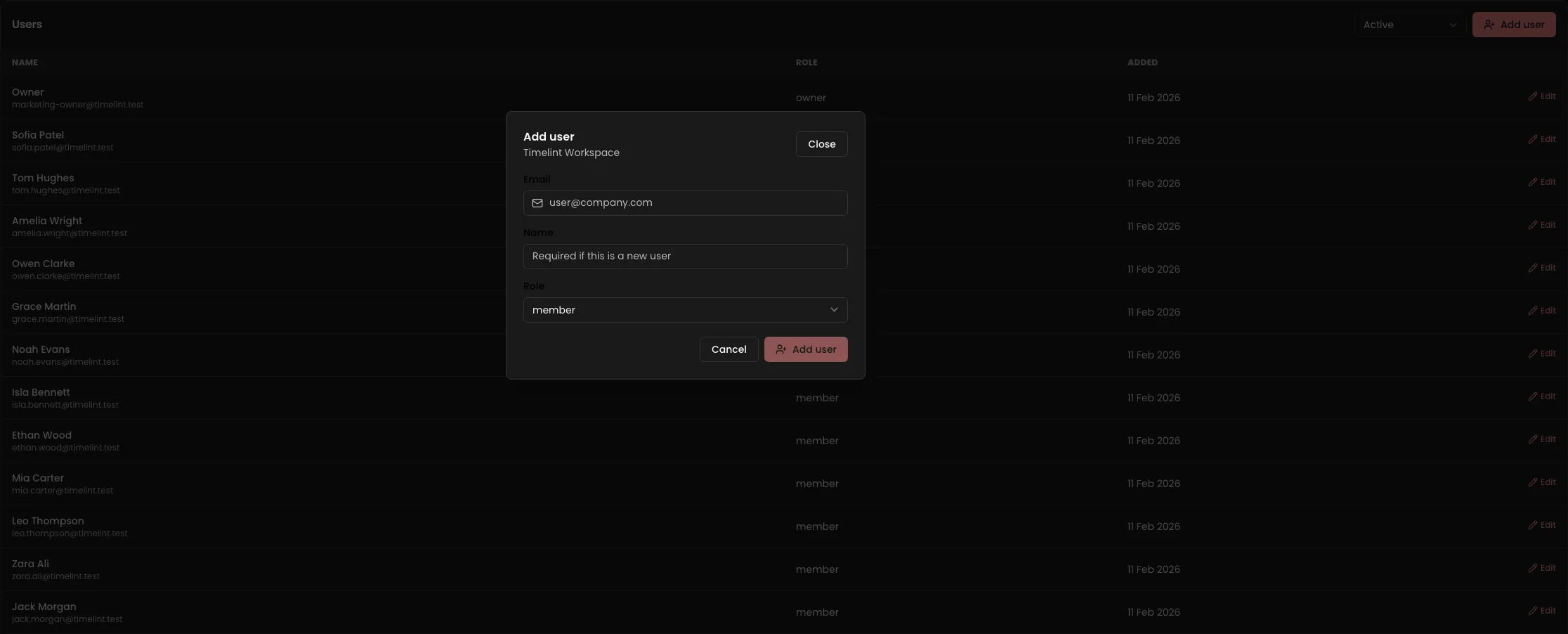This screenshot has width=1568, height=634.
Task: Click the chevron arrow of the Role select
Action: 834,310
